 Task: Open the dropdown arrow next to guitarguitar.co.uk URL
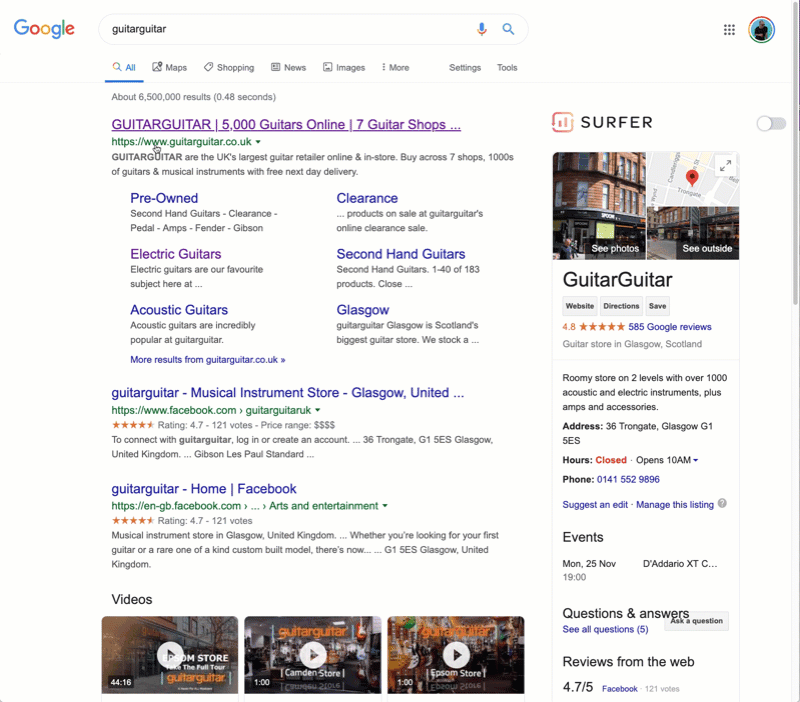point(258,142)
